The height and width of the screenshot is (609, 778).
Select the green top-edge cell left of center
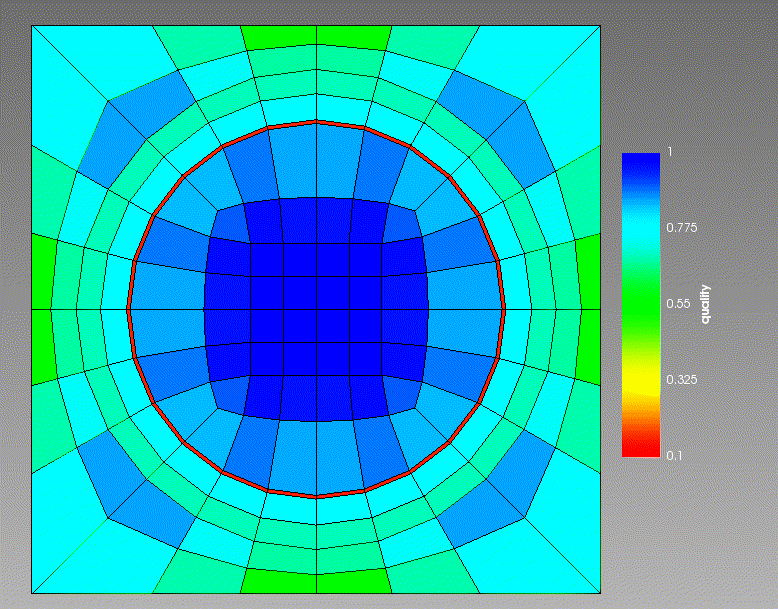tap(280, 36)
